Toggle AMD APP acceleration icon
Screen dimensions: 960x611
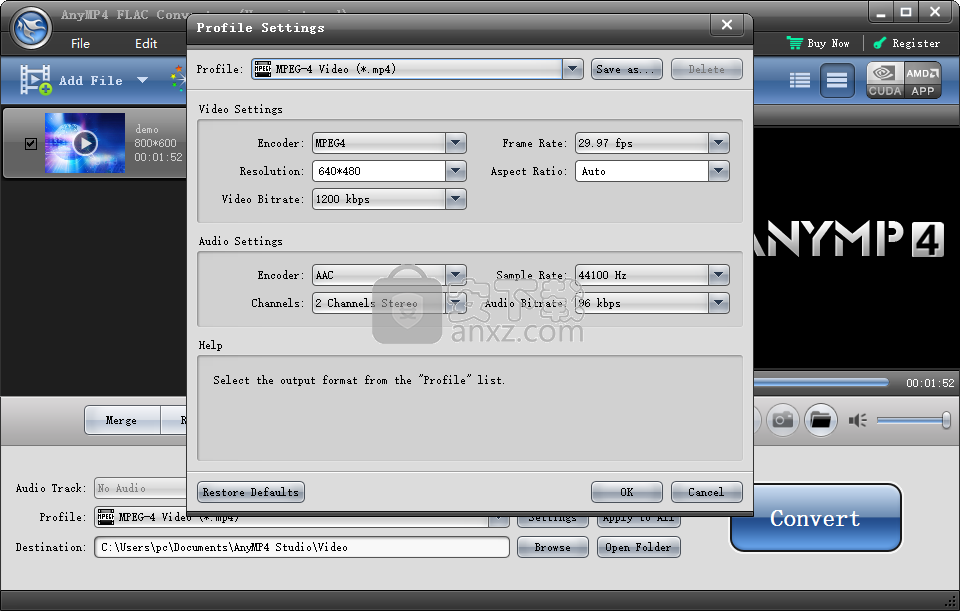[923, 80]
